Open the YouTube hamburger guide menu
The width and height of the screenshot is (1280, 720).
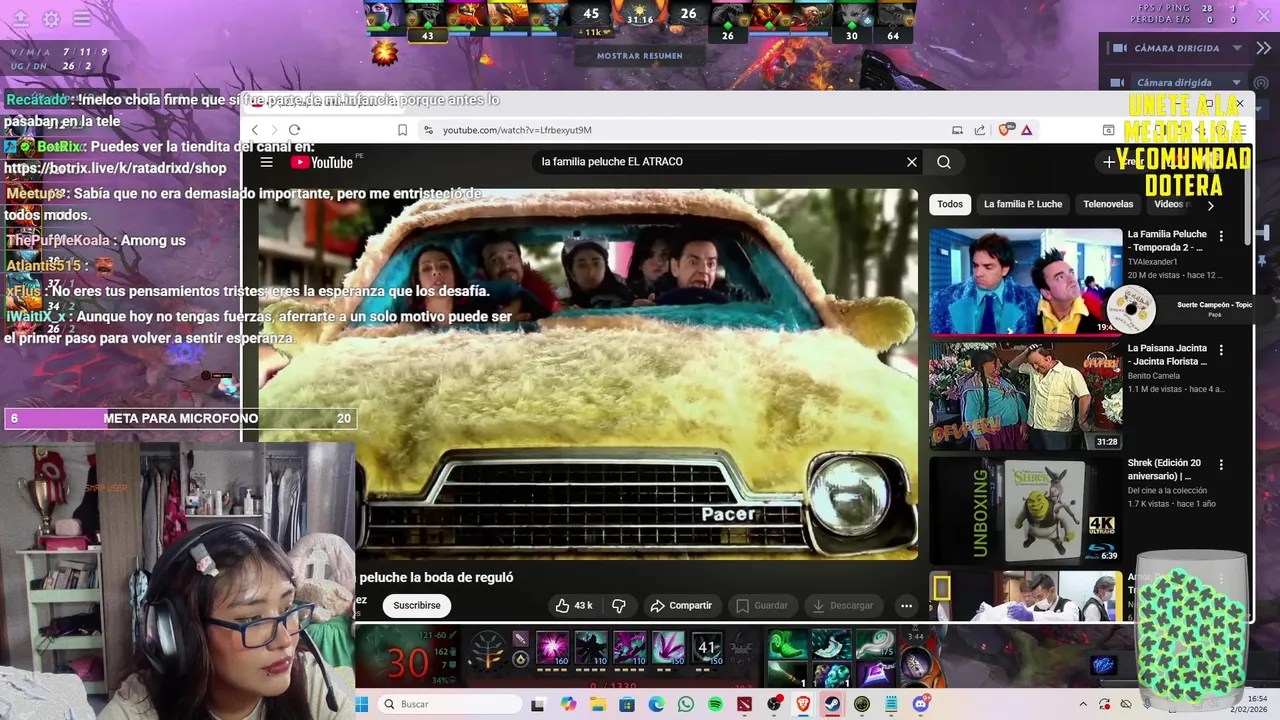click(x=266, y=162)
